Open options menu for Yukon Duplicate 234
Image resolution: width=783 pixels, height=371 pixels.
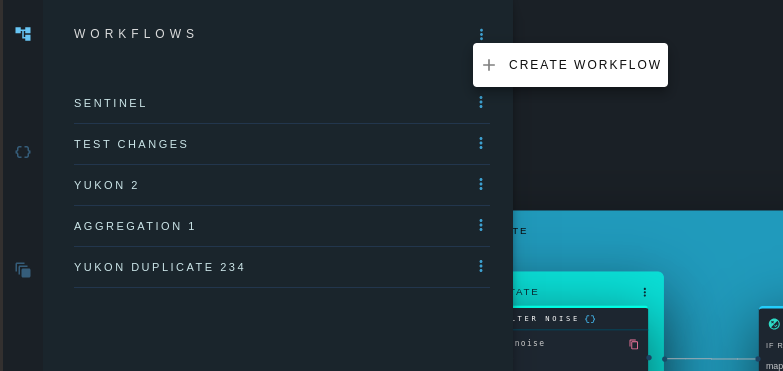click(481, 266)
